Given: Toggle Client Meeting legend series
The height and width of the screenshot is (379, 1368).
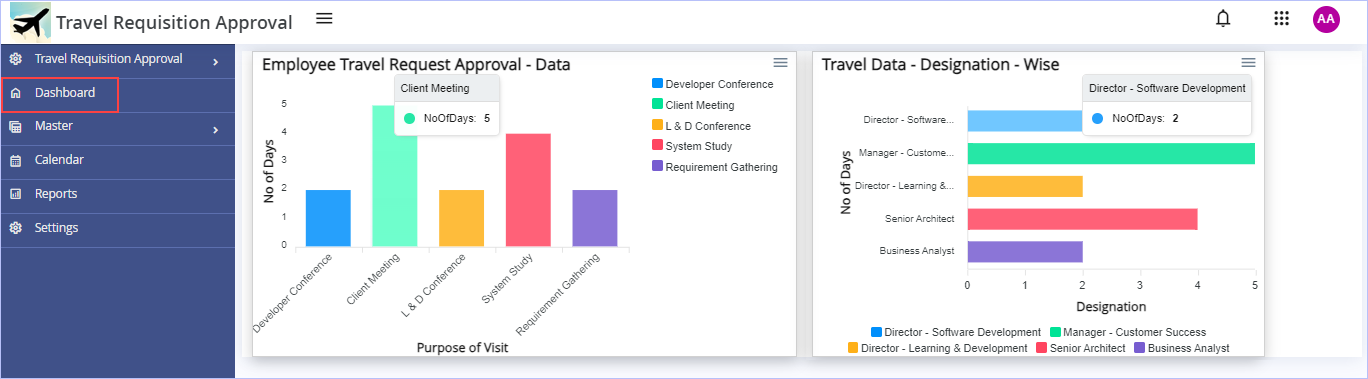Looking at the screenshot, I should 693,105.
